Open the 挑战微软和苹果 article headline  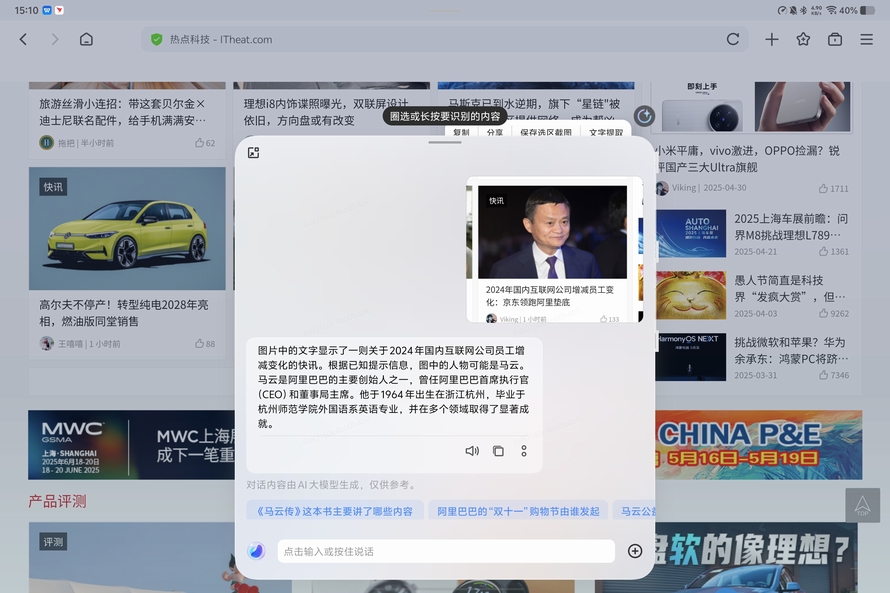click(791, 350)
